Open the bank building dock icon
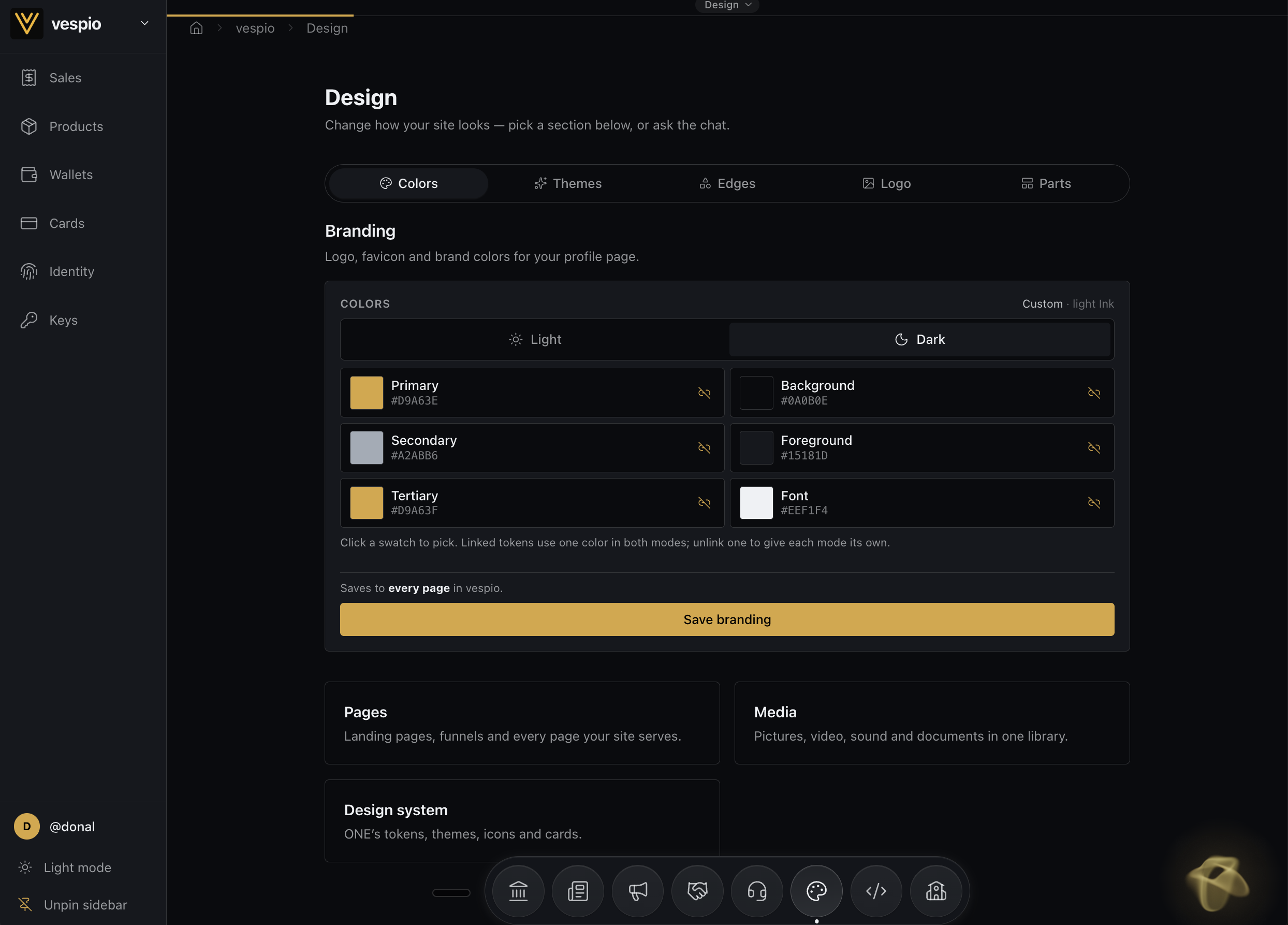This screenshot has width=1288, height=925. pyautogui.click(x=518, y=890)
